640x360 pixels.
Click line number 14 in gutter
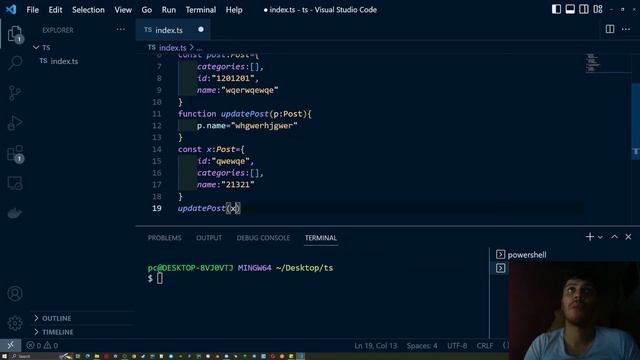(157, 149)
